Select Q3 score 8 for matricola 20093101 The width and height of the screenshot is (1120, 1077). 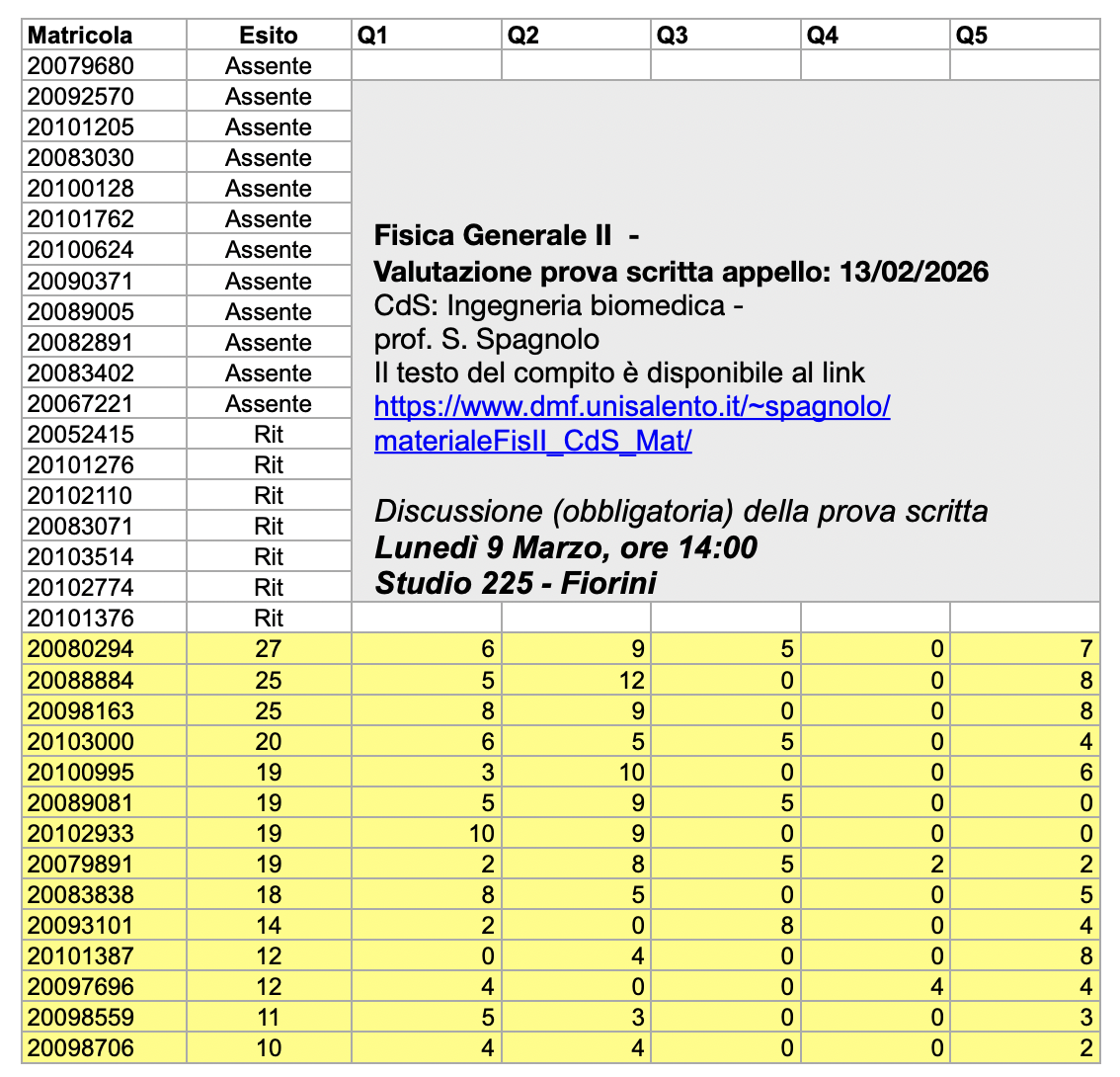tap(725, 925)
